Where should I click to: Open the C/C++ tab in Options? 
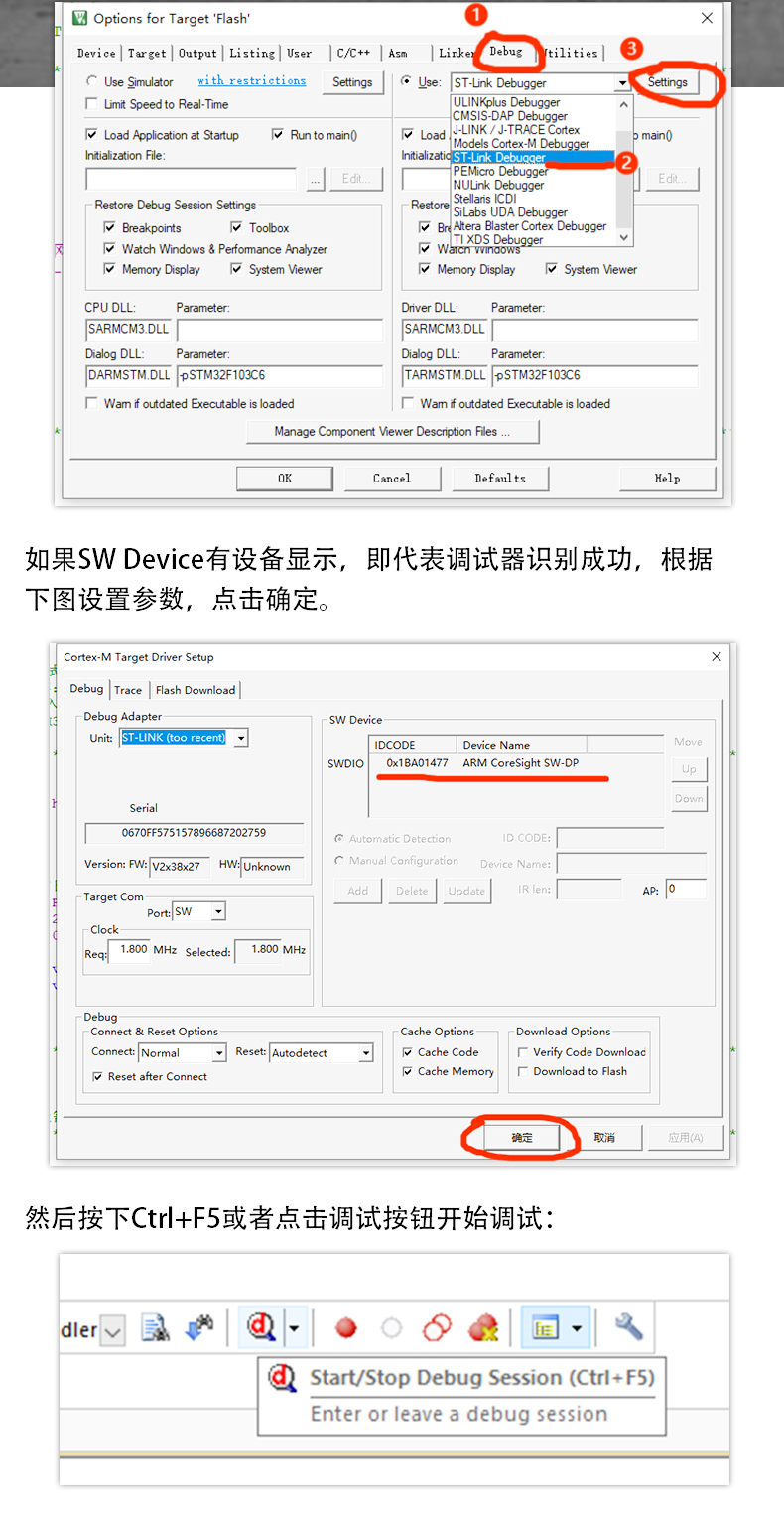[353, 53]
